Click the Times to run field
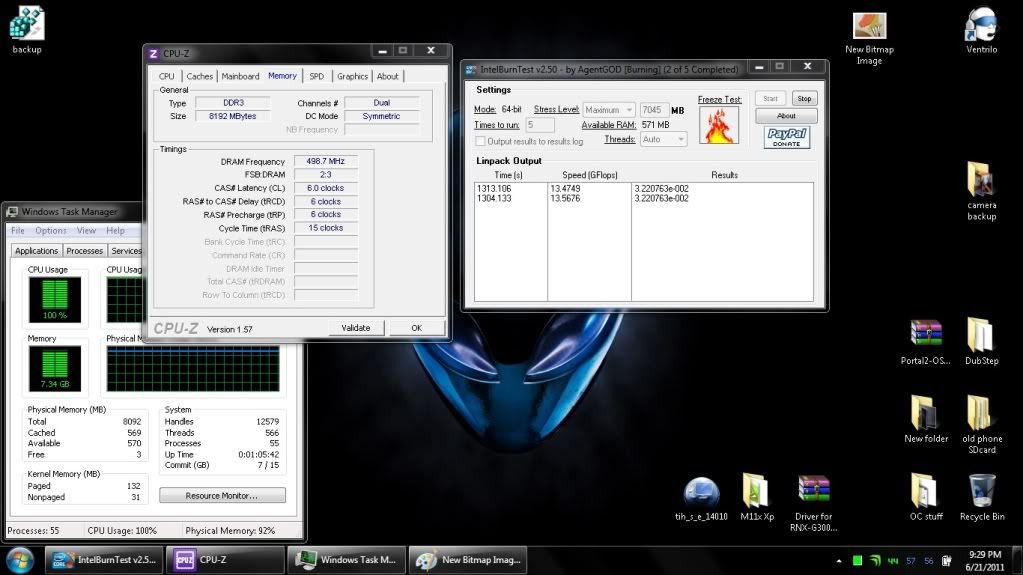Image resolution: width=1023 pixels, height=575 pixels. pos(540,125)
